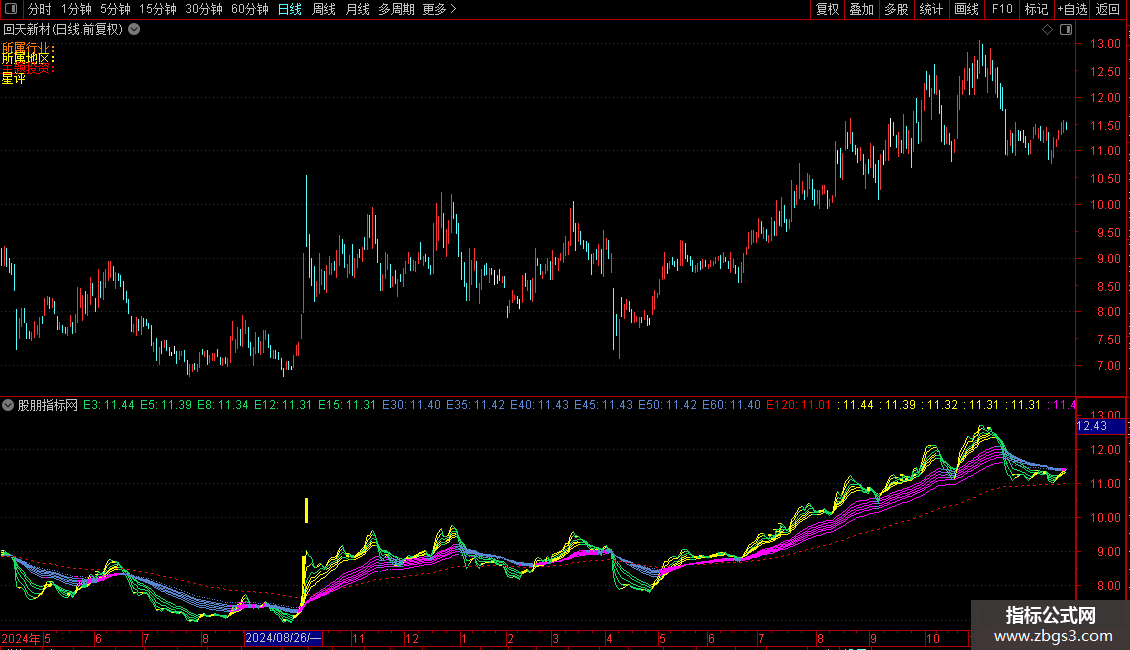This screenshot has width=1130, height=650.
Task: Select the 5分钟 period tab
Action: [115, 9]
